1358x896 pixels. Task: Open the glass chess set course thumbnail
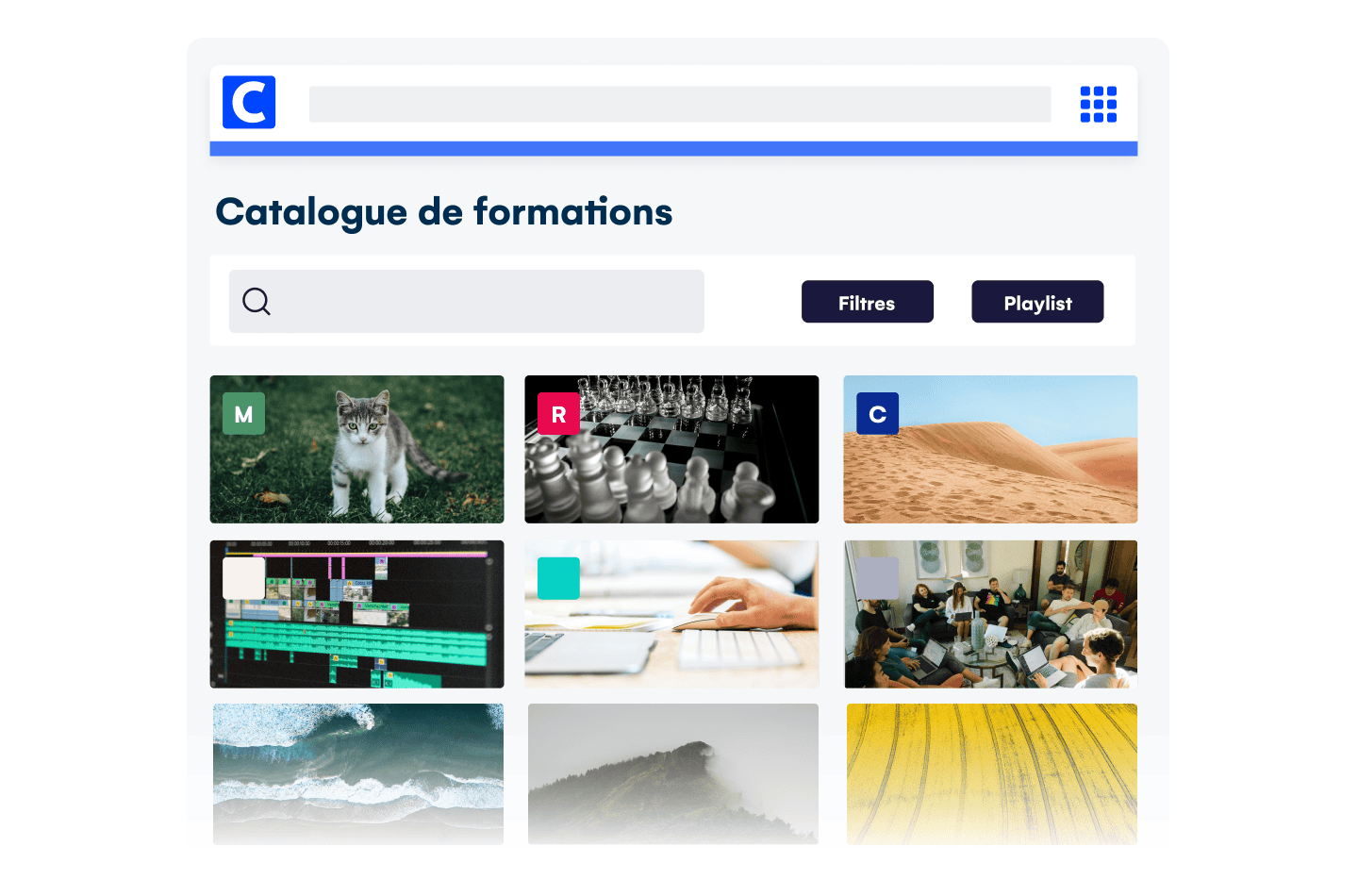click(671, 449)
